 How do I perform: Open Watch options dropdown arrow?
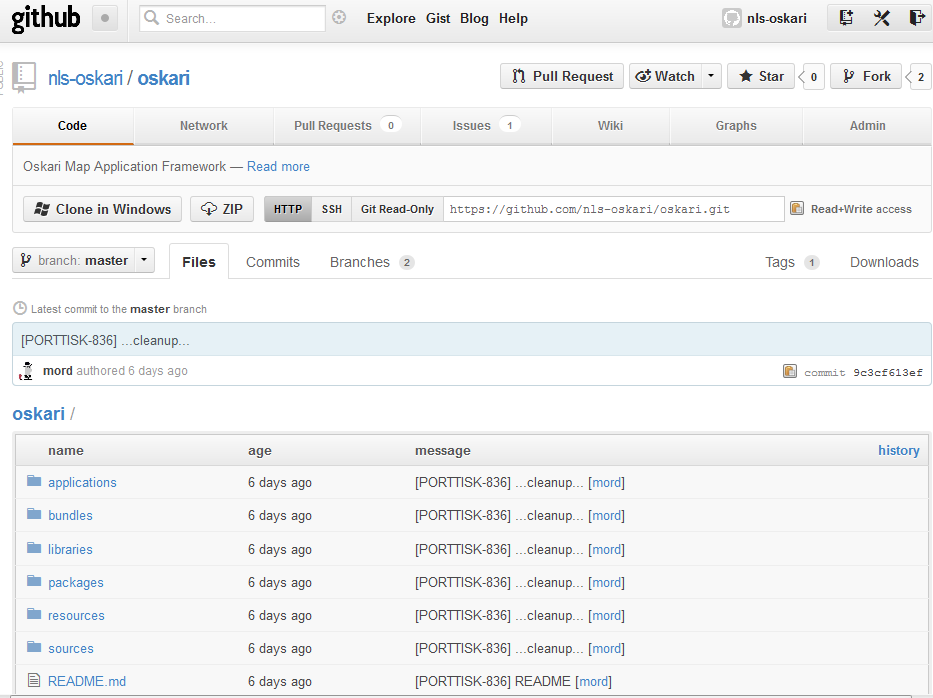click(x=711, y=76)
